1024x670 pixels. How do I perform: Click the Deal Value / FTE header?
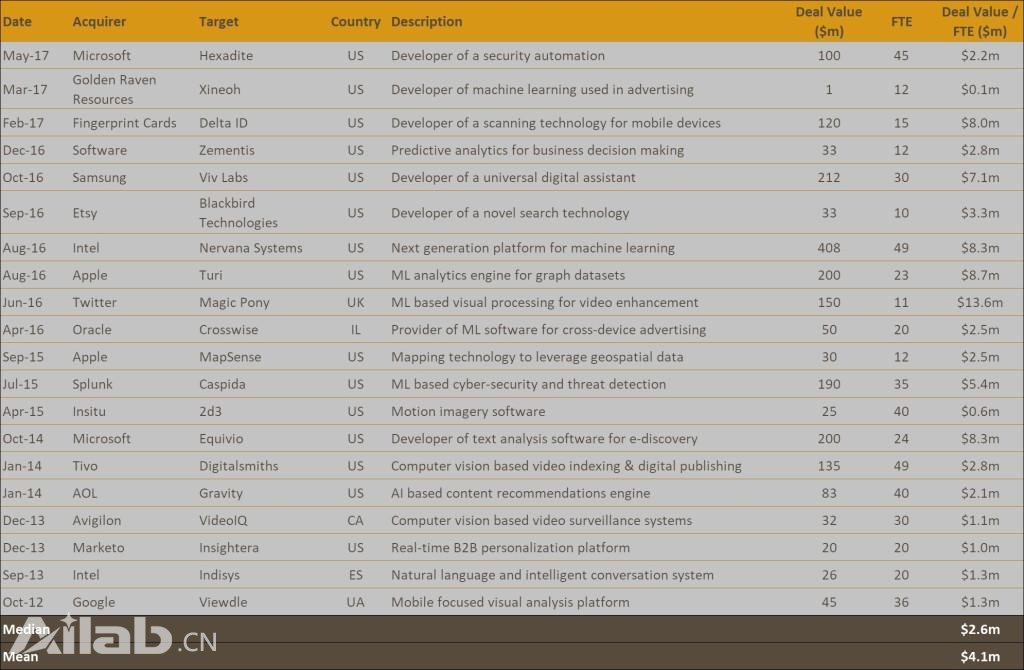tap(980, 22)
